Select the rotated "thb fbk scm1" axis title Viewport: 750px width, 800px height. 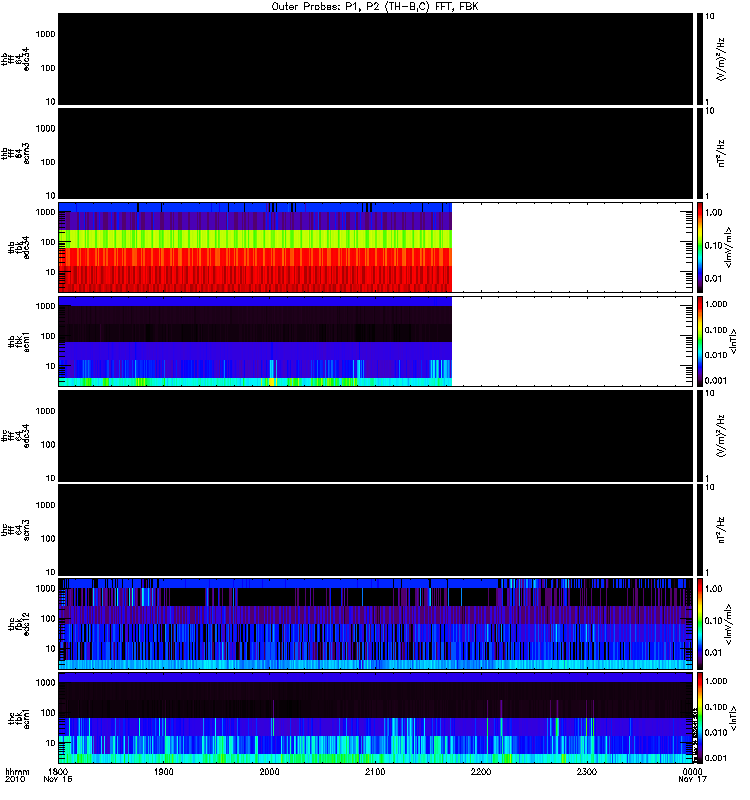click(18, 341)
